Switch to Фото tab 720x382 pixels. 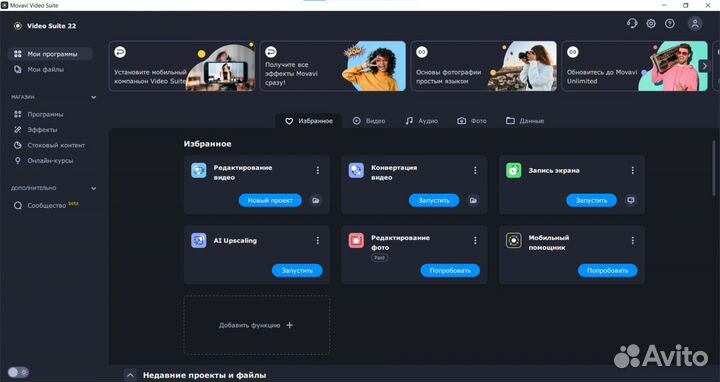pyautogui.click(x=472, y=121)
